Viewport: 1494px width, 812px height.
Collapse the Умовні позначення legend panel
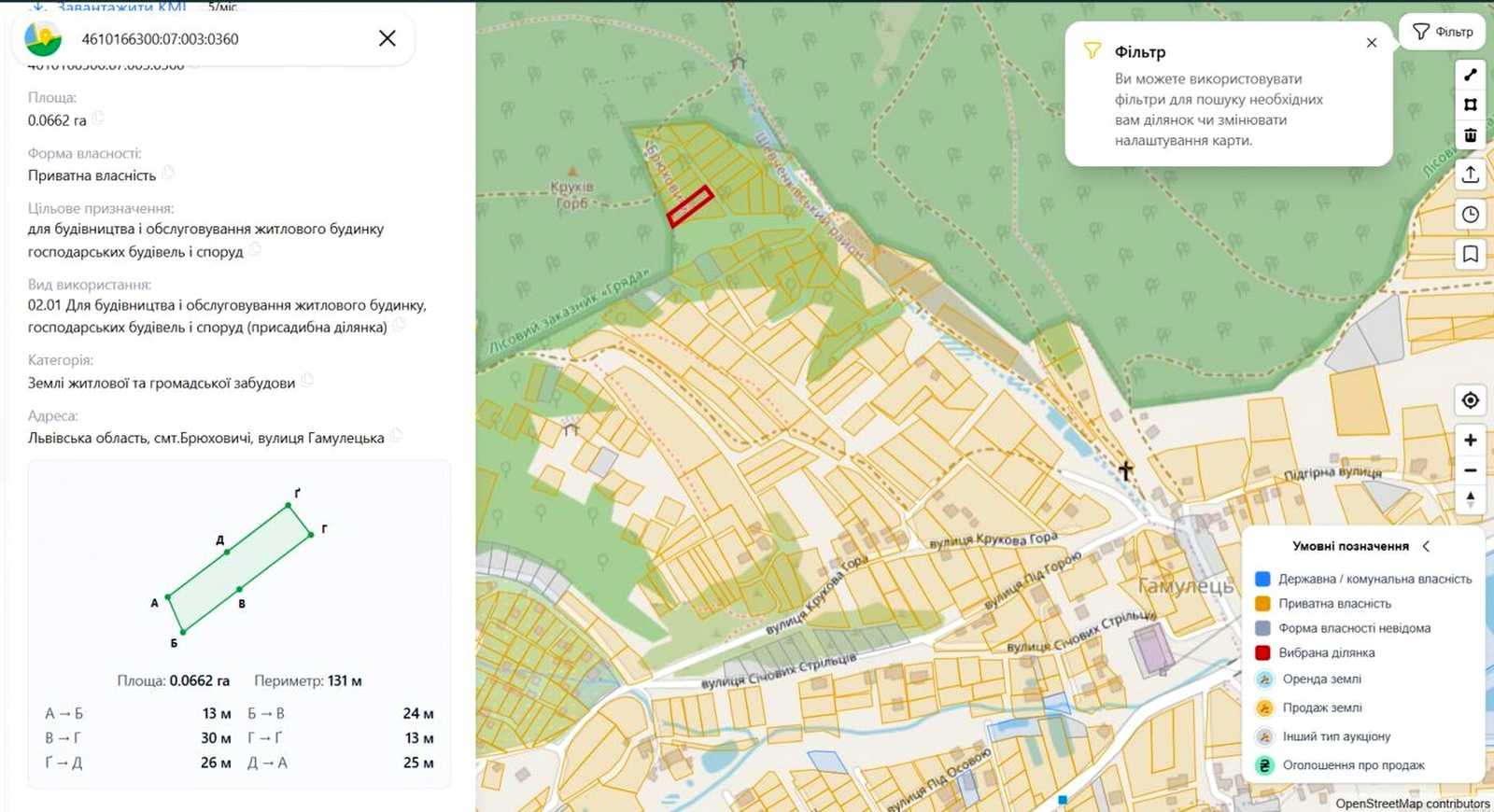coord(1426,546)
